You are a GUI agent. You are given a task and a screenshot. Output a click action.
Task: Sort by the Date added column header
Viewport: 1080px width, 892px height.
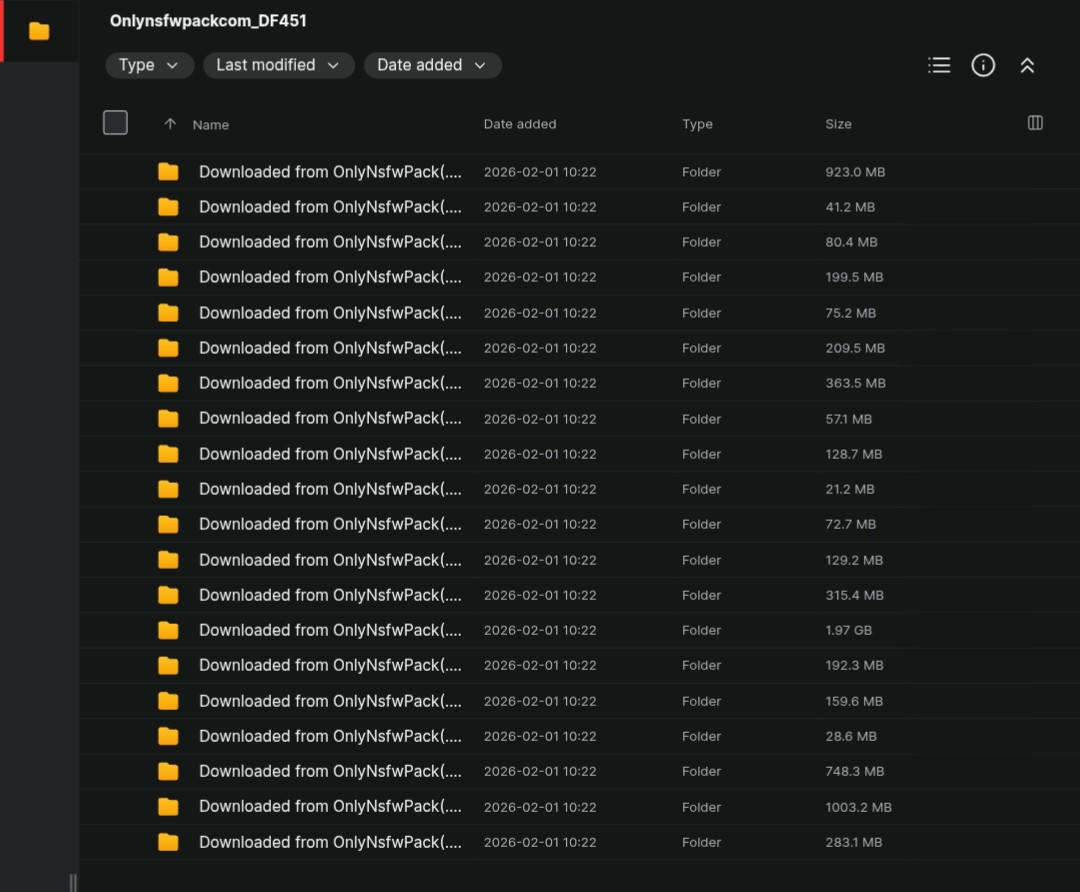520,124
